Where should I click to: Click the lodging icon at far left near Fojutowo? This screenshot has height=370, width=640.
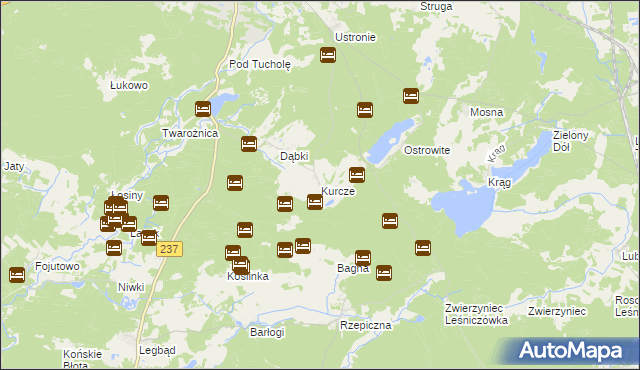[x=17, y=275]
